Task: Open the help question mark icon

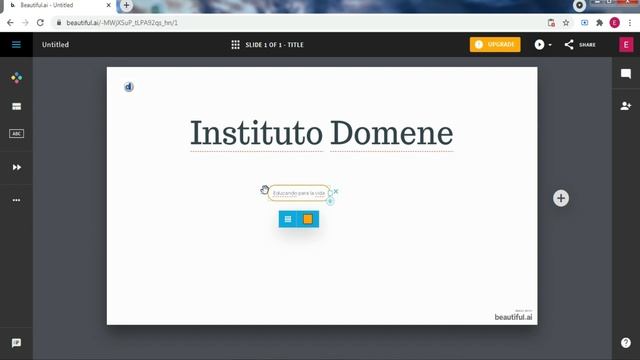Action: point(626,342)
